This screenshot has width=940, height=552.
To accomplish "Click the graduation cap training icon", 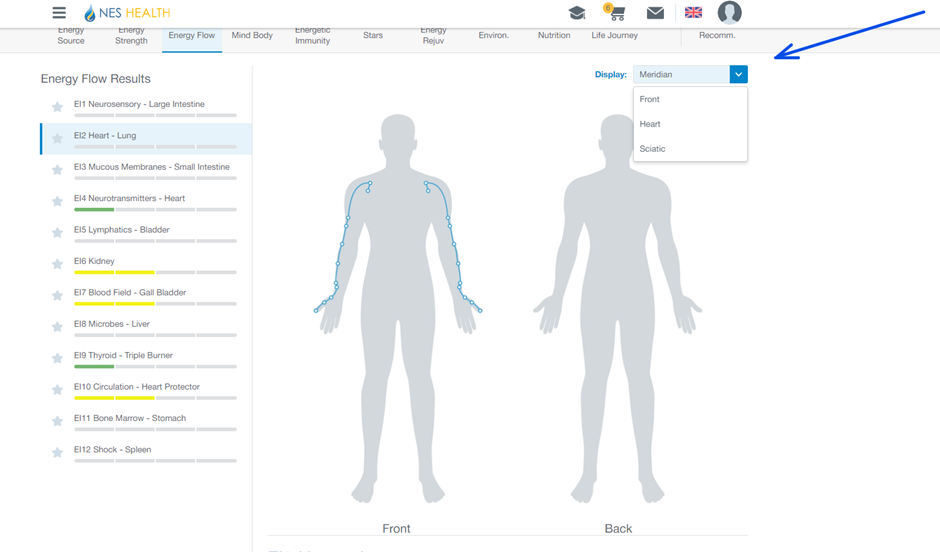I will tap(577, 13).
